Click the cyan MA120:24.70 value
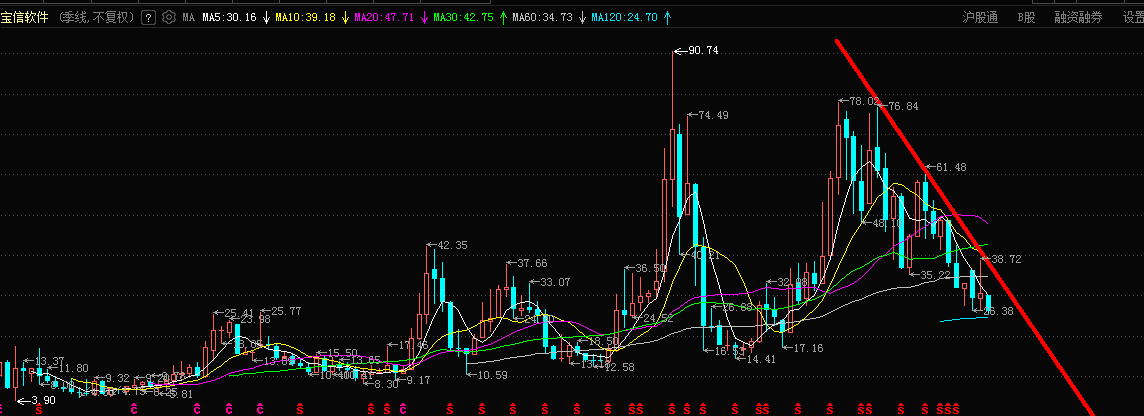Viewport: 1144px width, 416px height. pyautogui.click(x=625, y=18)
